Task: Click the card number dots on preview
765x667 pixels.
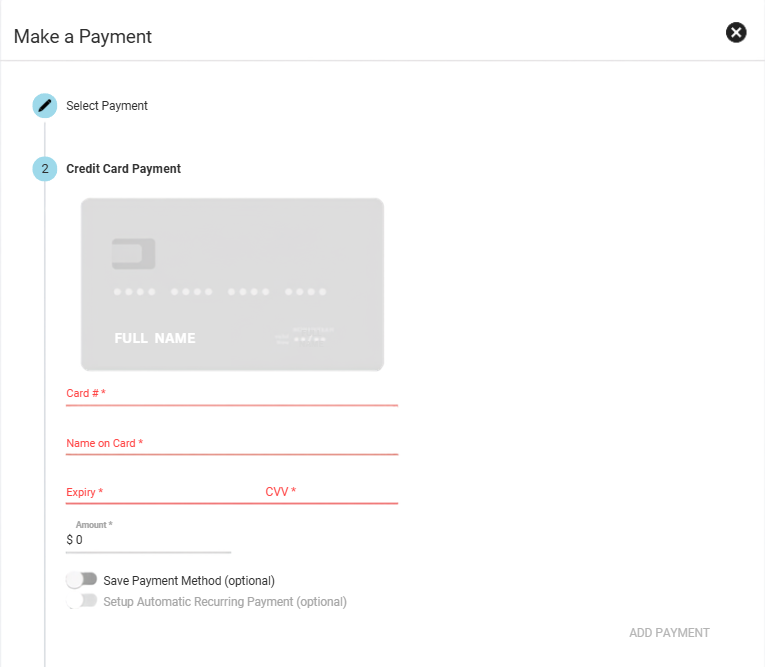Action: [x=220, y=292]
